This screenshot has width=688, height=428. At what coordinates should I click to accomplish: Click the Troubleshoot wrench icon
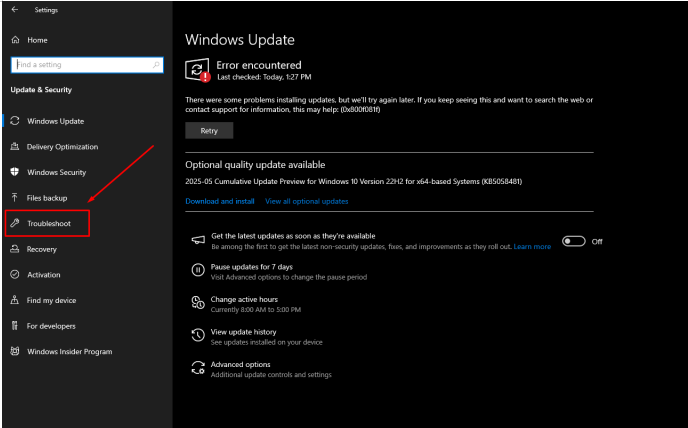[x=15, y=223]
